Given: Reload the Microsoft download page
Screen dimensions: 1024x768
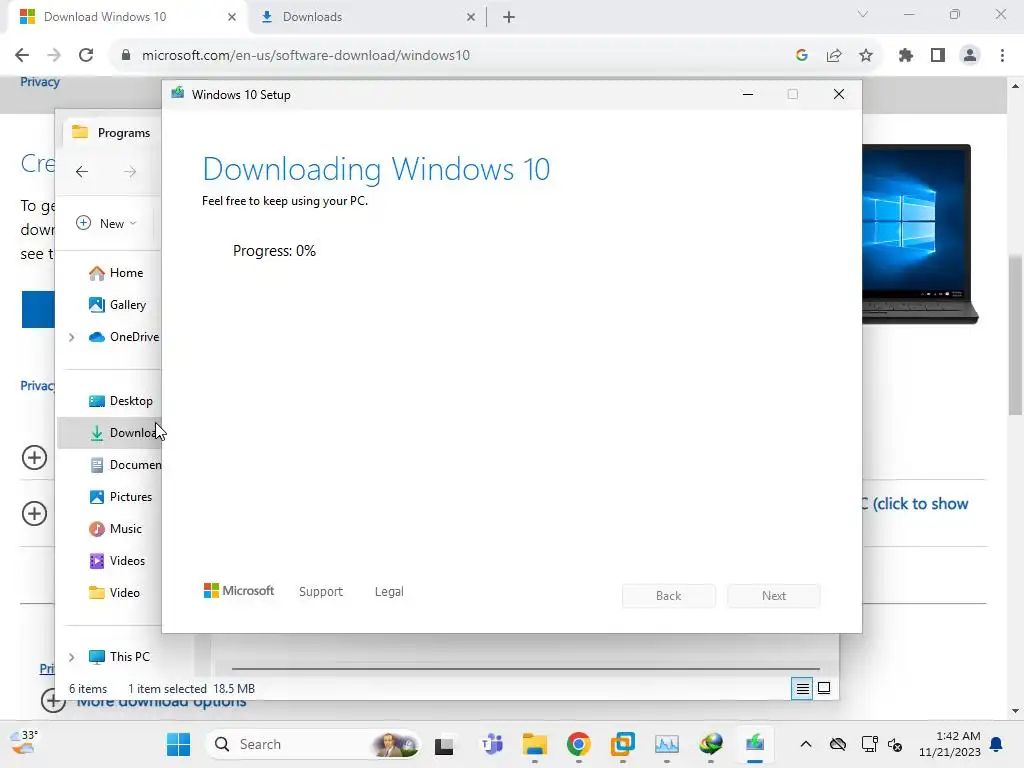Looking at the screenshot, I should pos(86,56).
